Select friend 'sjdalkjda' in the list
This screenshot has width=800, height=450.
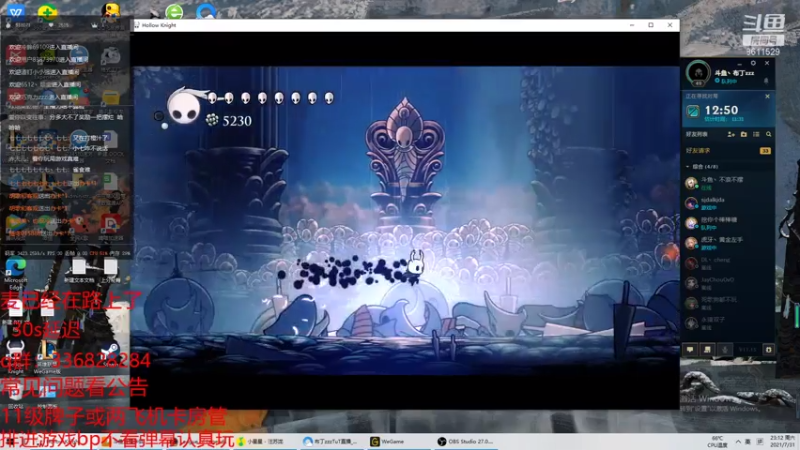point(728,203)
